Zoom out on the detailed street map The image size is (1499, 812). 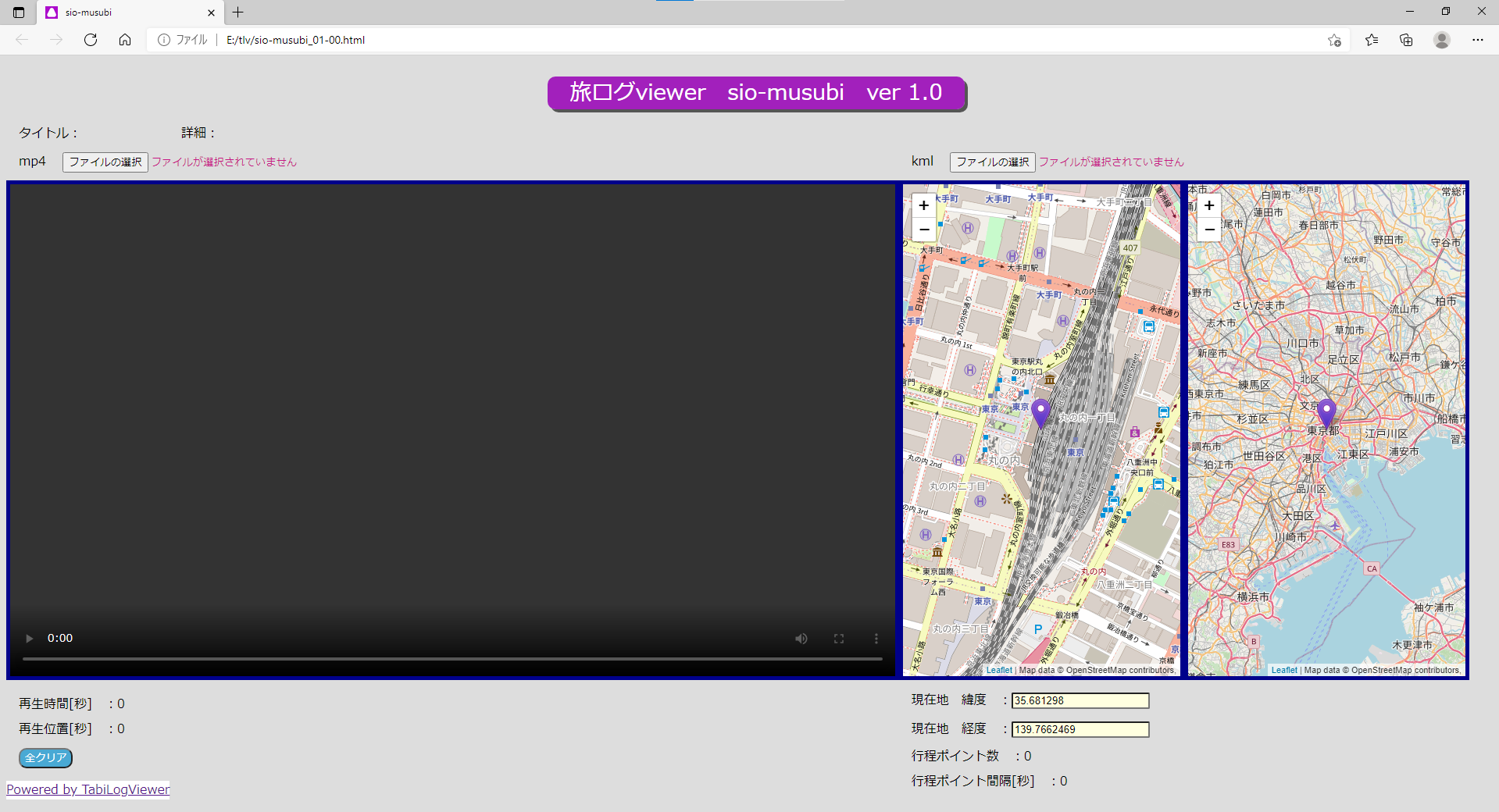click(924, 230)
